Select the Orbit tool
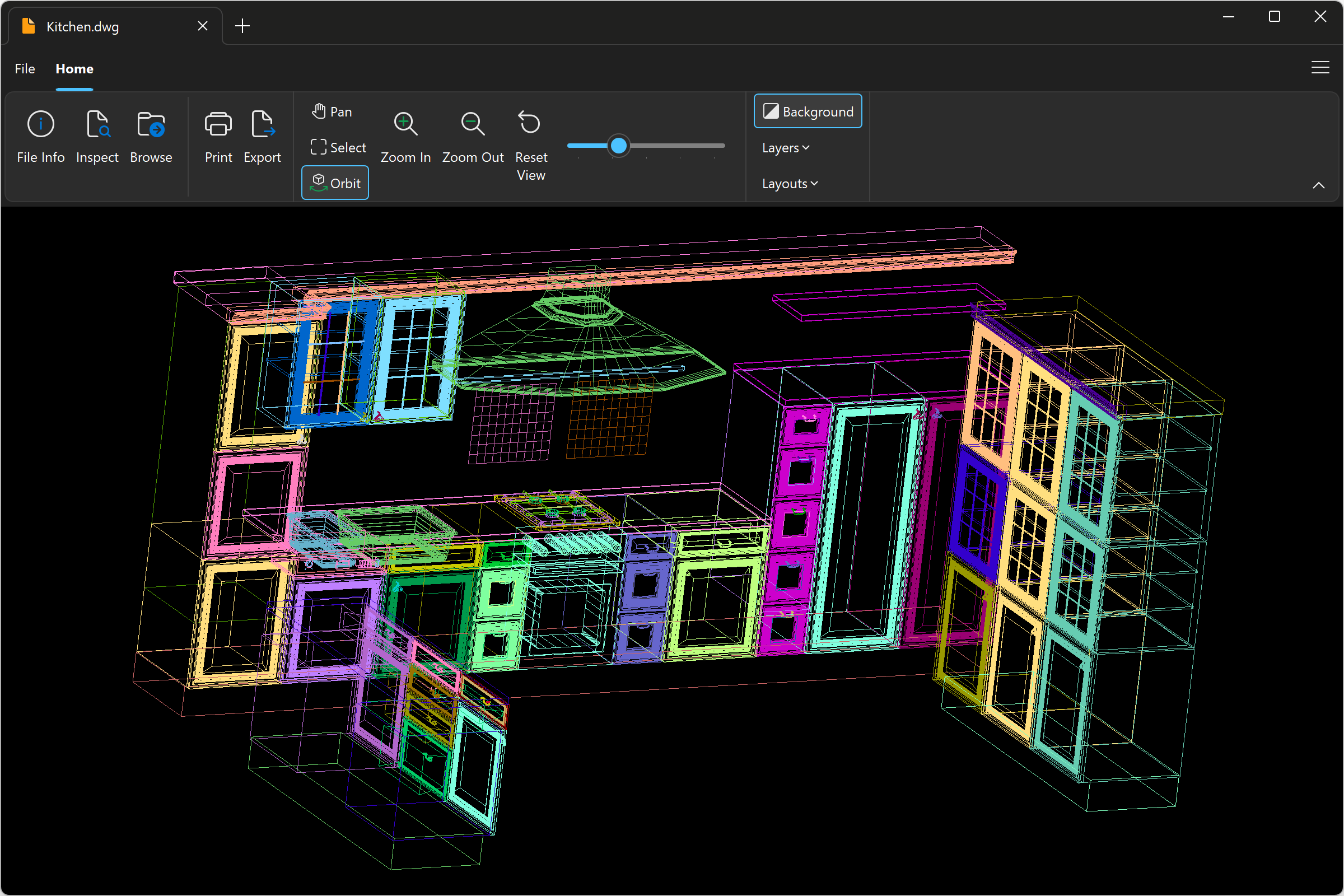Screen dimensions: 1344x896 [x=335, y=183]
